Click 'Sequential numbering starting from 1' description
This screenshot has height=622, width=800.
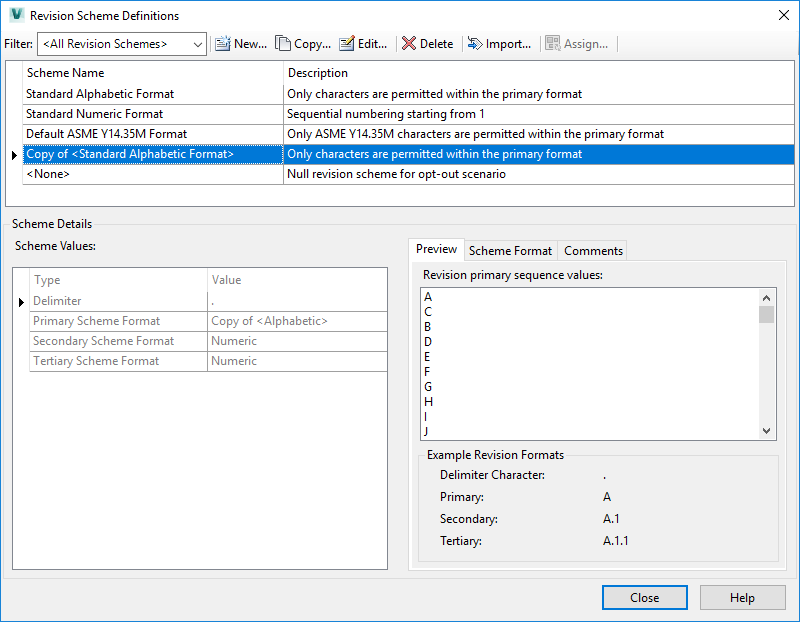click(386, 114)
